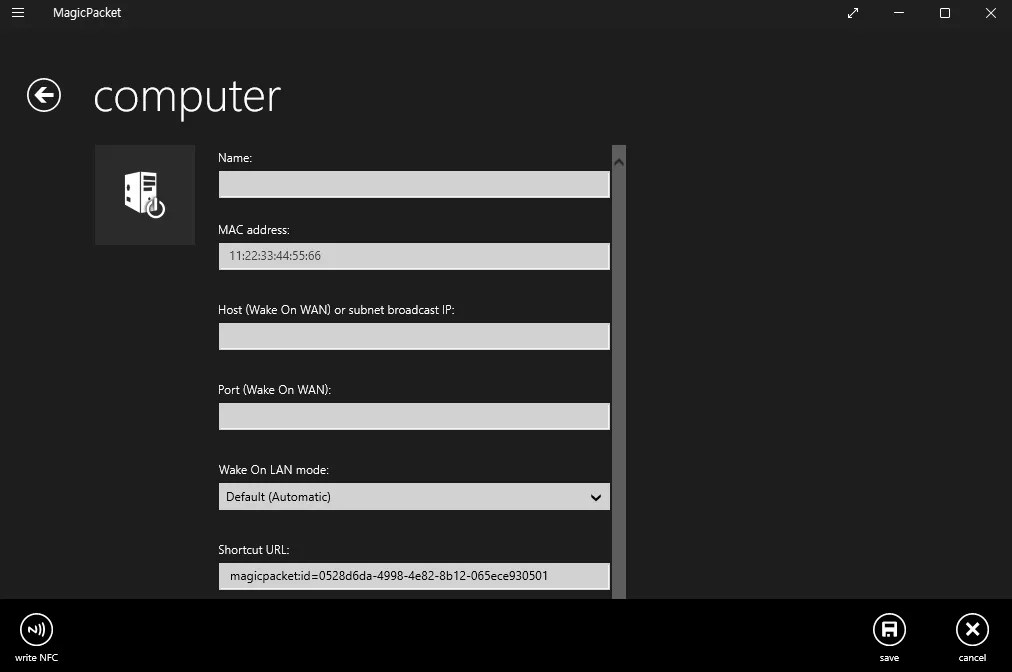This screenshot has height=672, width=1012.
Task: Enter full-screen mode via diagonal arrows icon
Action: tap(853, 13)
